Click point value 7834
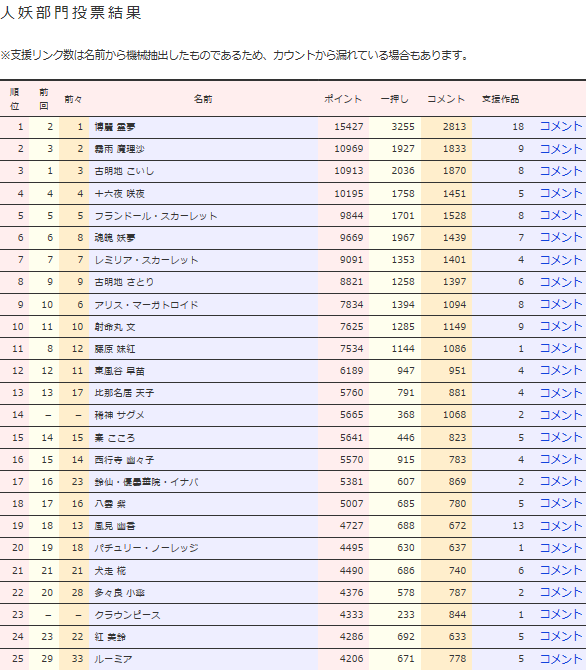The width and height of the screenshot is (586, 670). tap(351, 305)
